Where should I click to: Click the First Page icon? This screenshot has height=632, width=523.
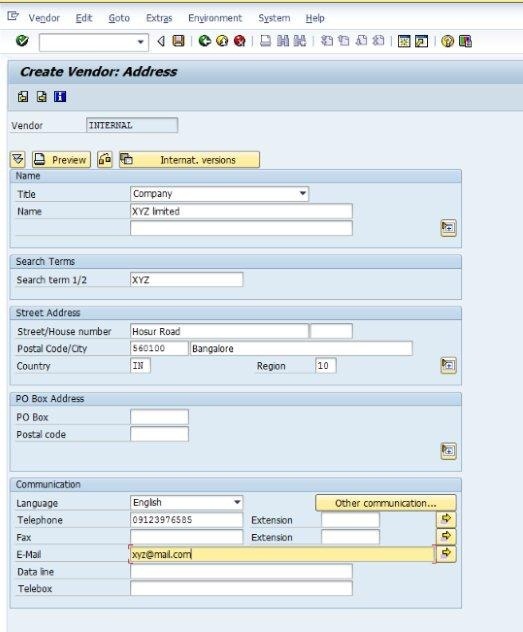[327, 41]
